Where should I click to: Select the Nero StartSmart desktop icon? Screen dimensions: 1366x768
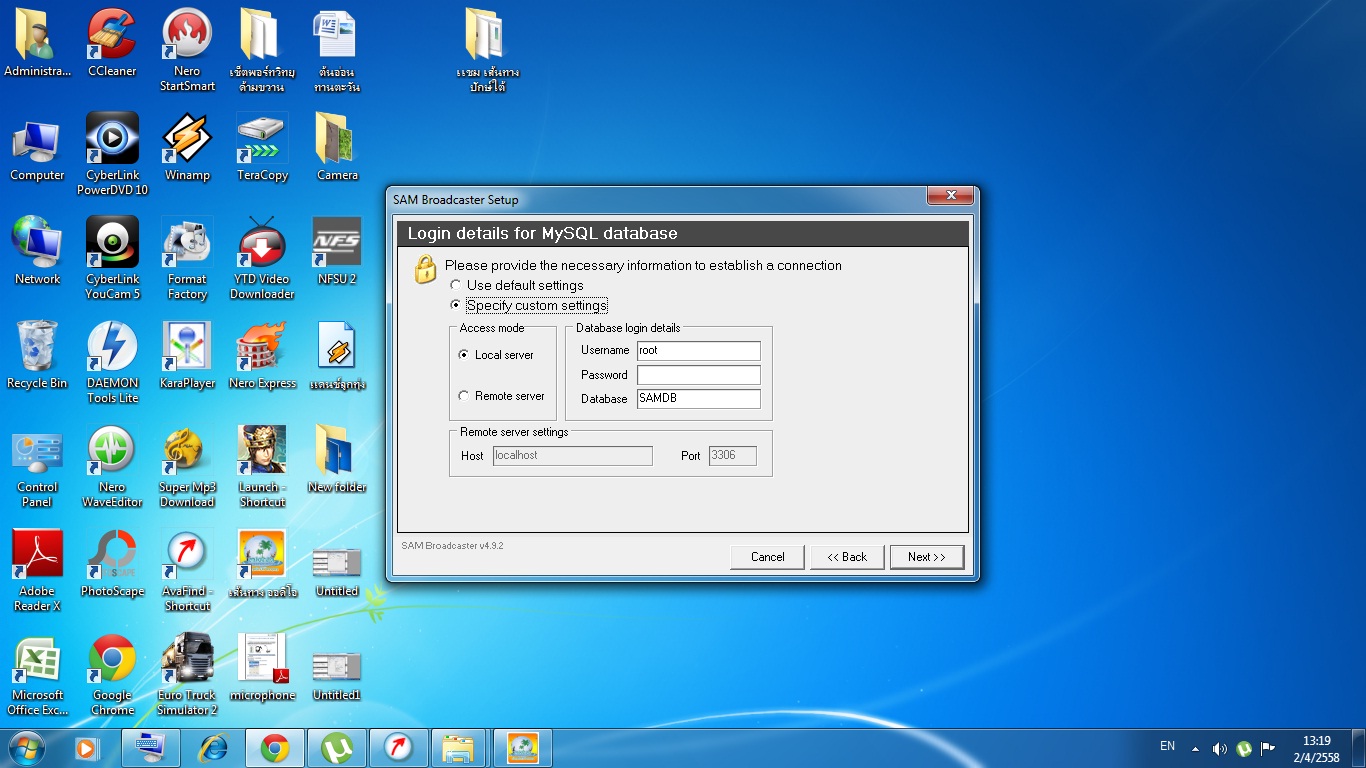(187, 50)
